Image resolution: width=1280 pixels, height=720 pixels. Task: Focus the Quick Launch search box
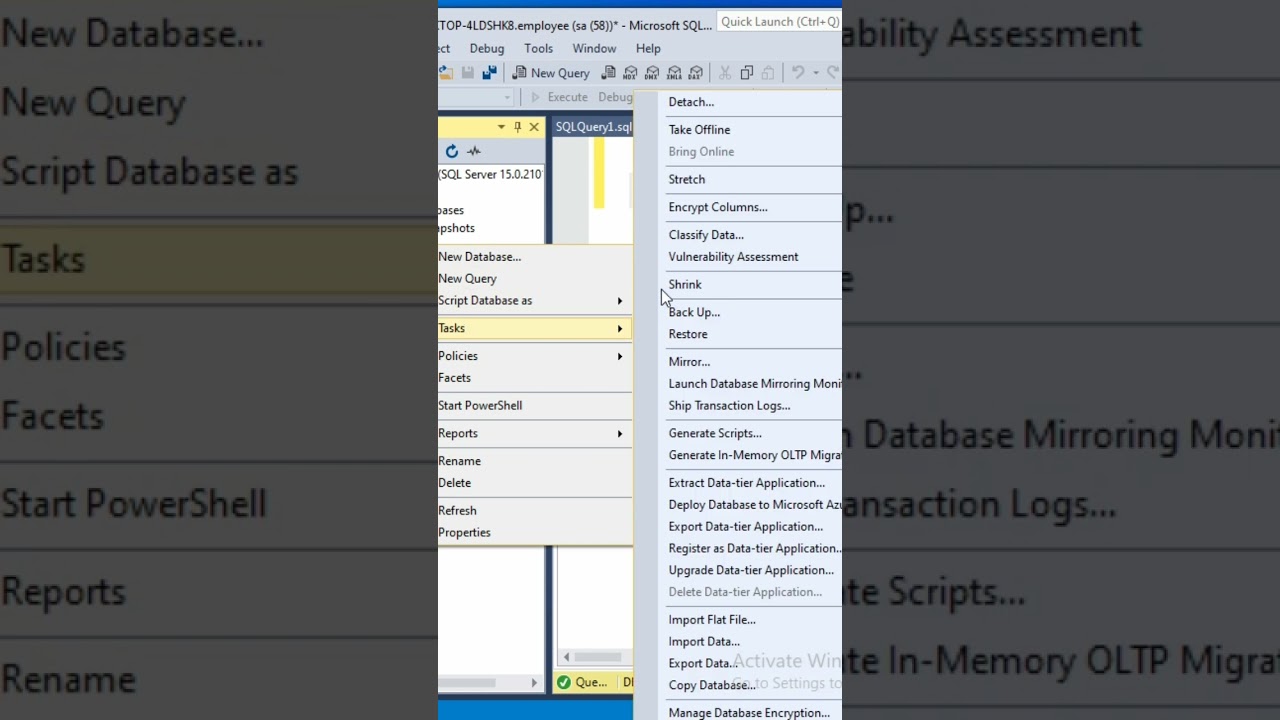click(x=780, y=22)
